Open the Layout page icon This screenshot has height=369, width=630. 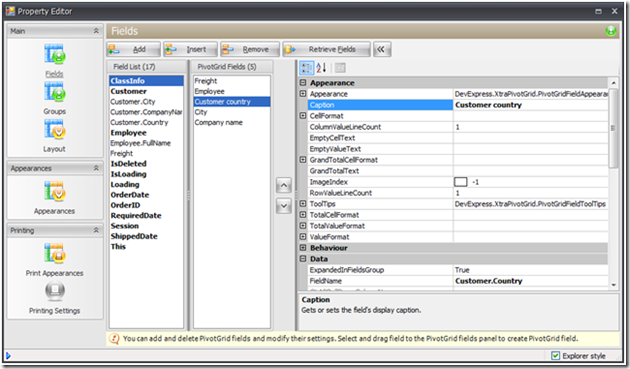pyautogui.click(x=55, y=129)
